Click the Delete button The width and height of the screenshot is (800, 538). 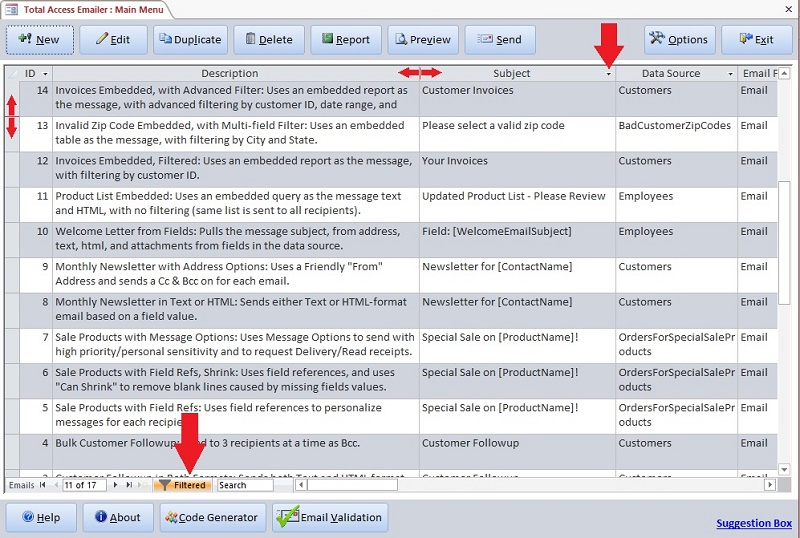pos(269,40)
